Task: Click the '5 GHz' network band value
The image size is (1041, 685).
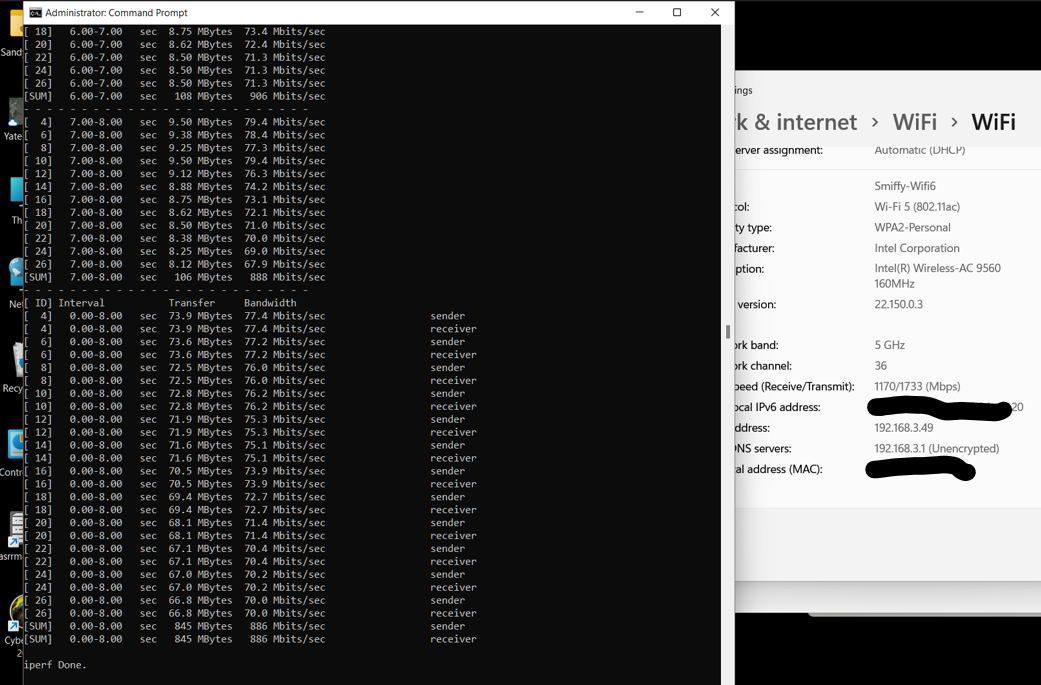Action: [890, 345]
